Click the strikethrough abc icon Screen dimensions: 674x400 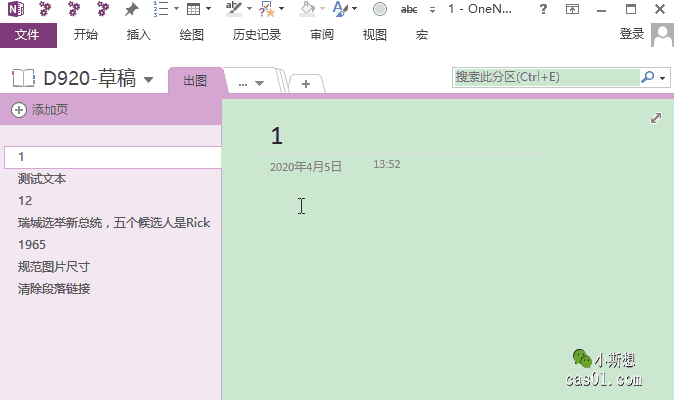pos(409,9)
